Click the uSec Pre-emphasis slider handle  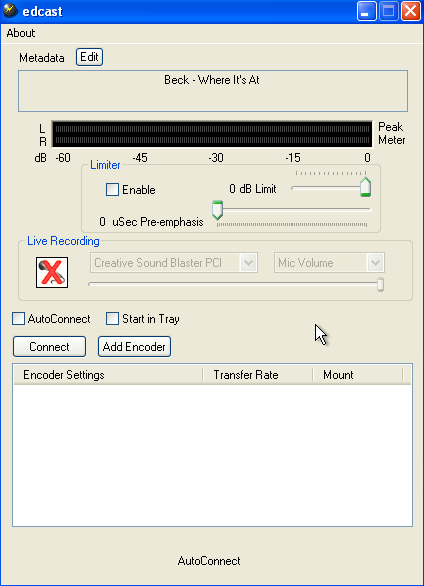217,210
